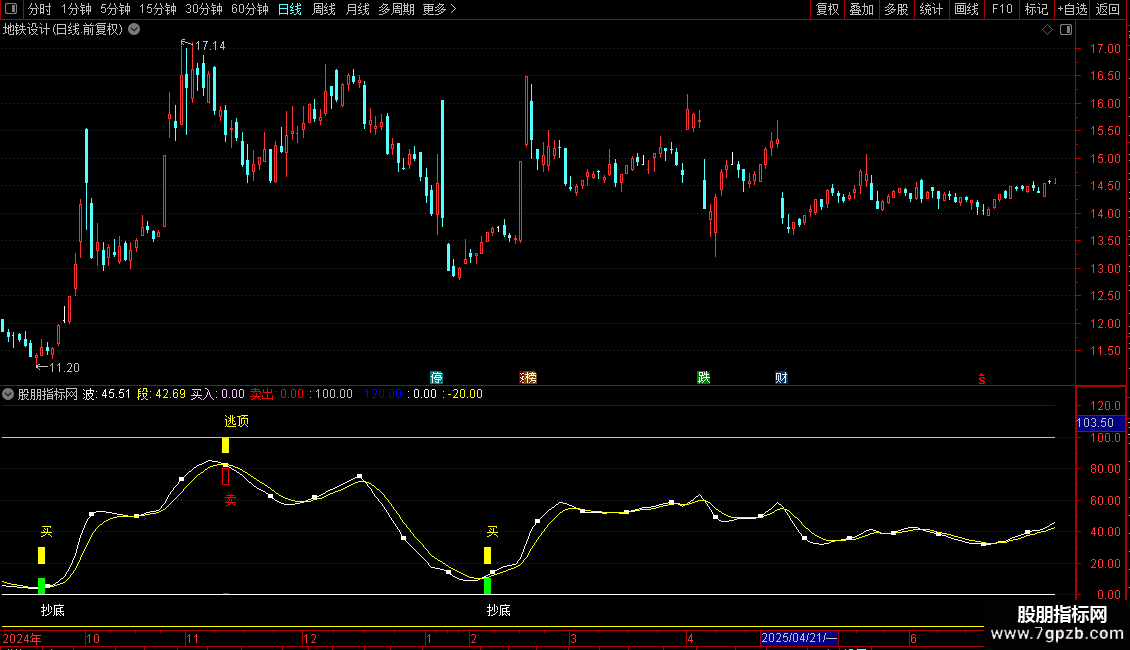Click the first green 抄底 bar in October
1130x650 pixels.
point(42,586)
